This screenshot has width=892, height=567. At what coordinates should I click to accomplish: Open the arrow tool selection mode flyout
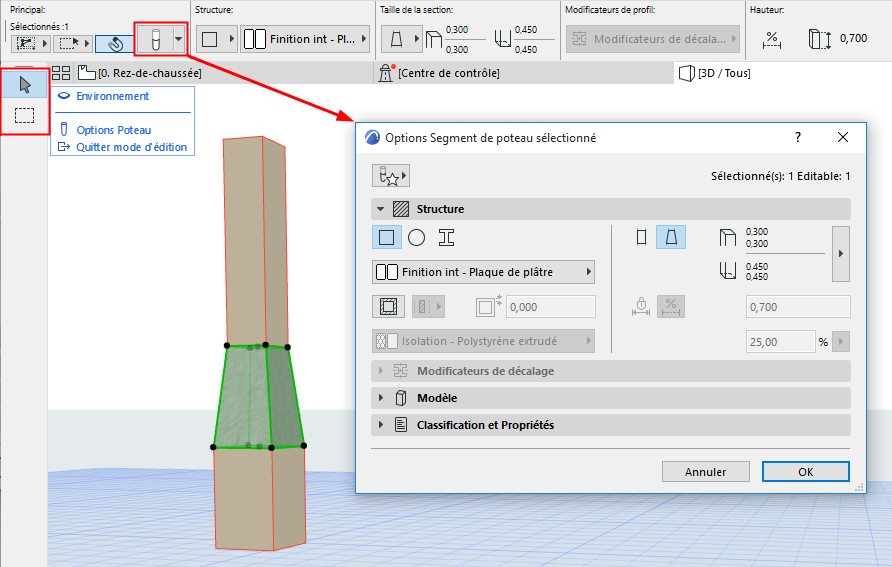coord(32,43)
